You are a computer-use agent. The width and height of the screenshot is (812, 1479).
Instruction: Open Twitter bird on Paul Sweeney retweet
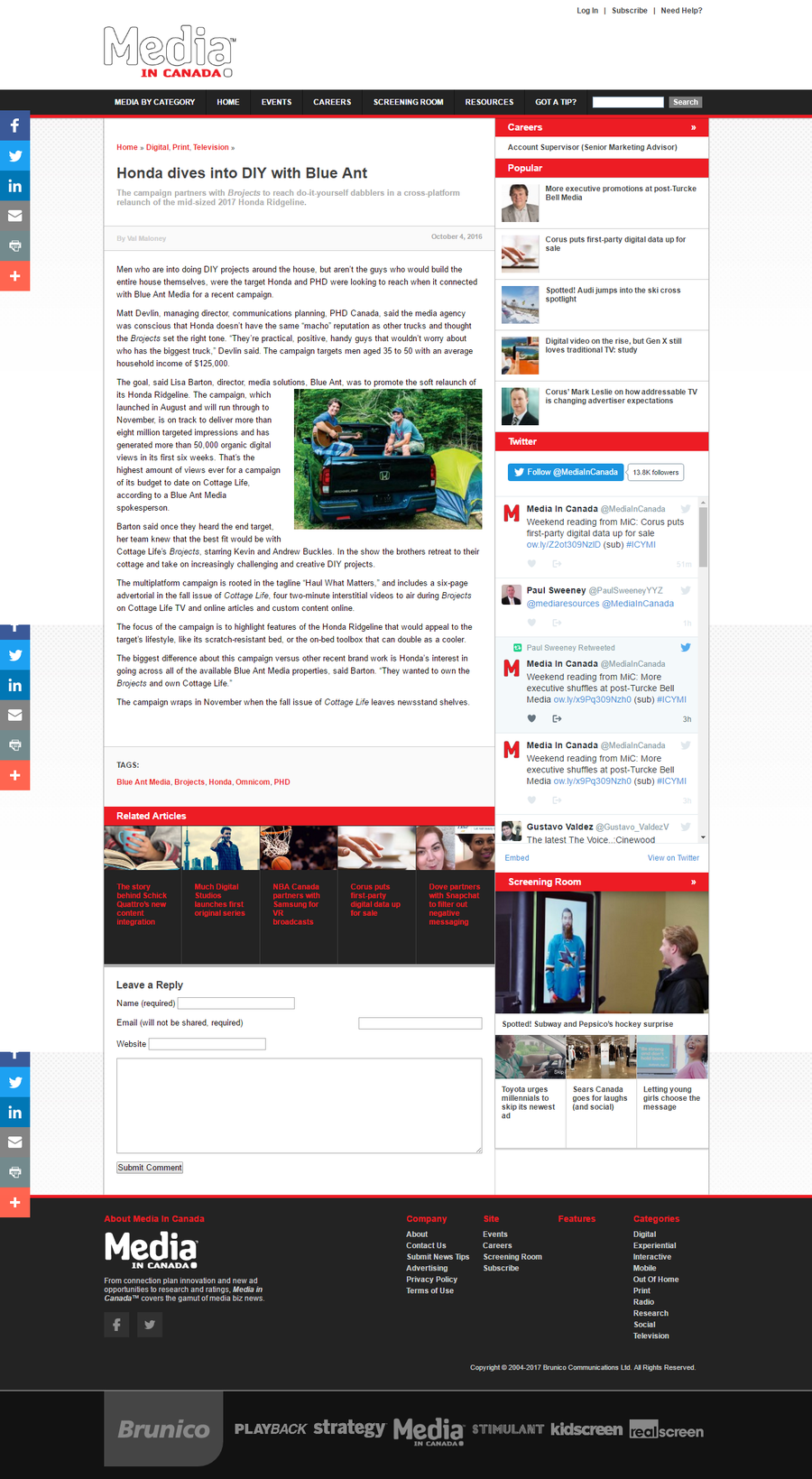click(686, 648)
